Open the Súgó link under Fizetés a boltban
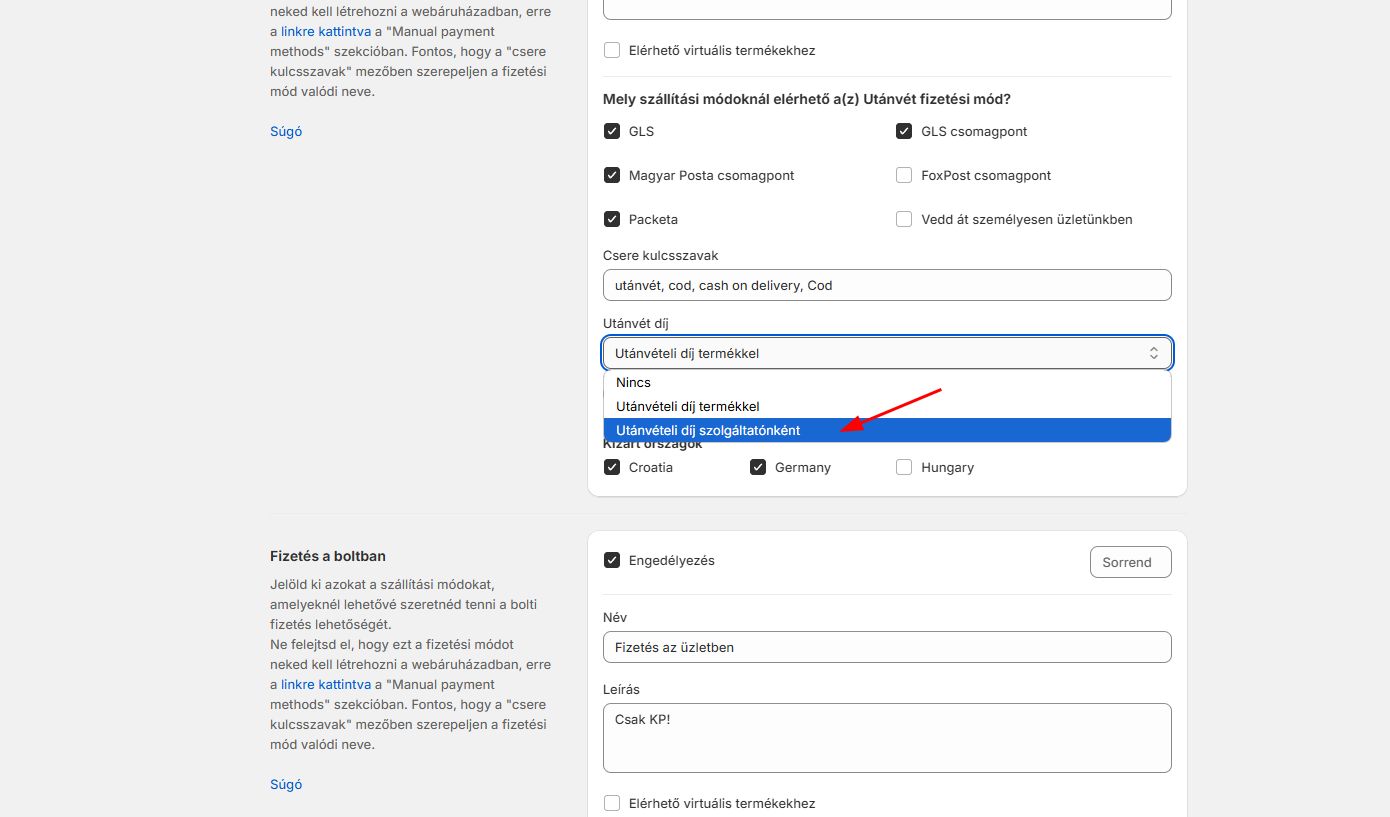Screen dimensions: 1390x817 click(286, 785)
